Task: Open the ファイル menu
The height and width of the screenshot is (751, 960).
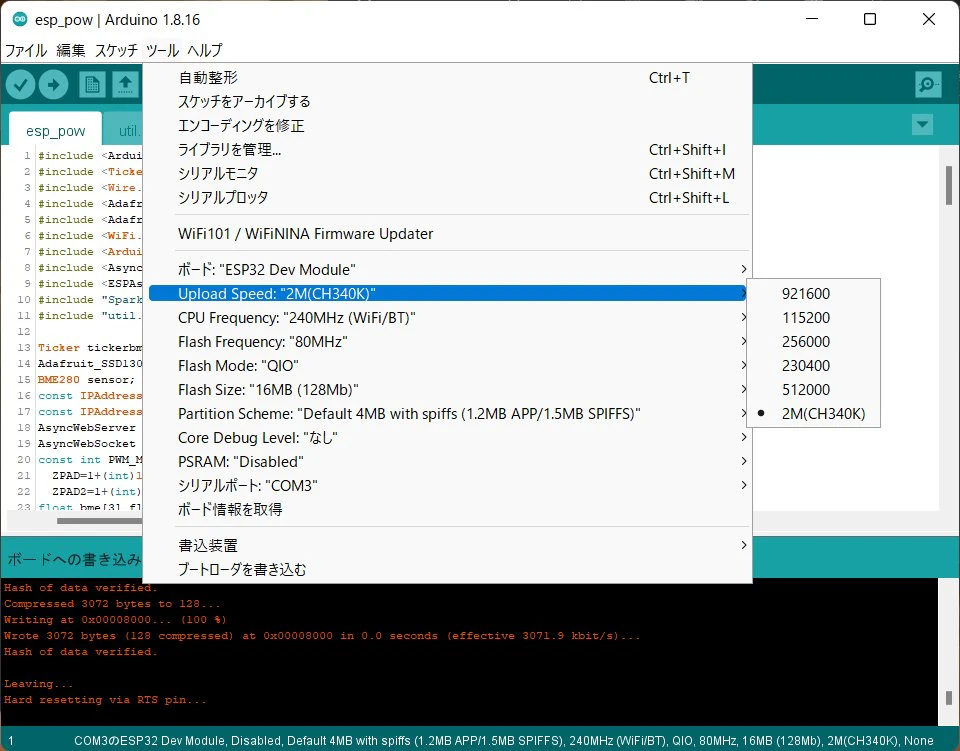Action: [x=26, y=50]
